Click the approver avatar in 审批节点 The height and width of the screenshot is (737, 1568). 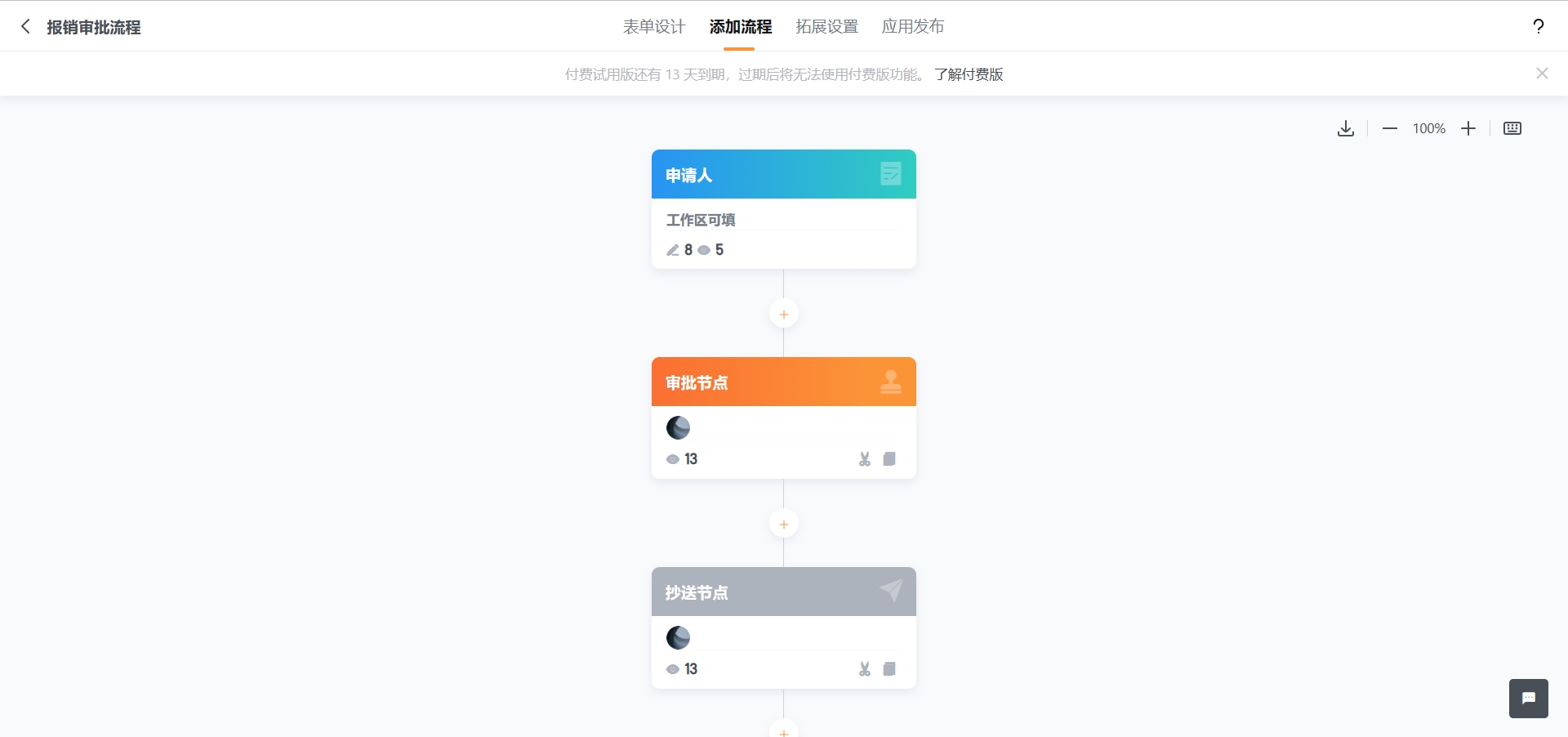tap(679, 427)
